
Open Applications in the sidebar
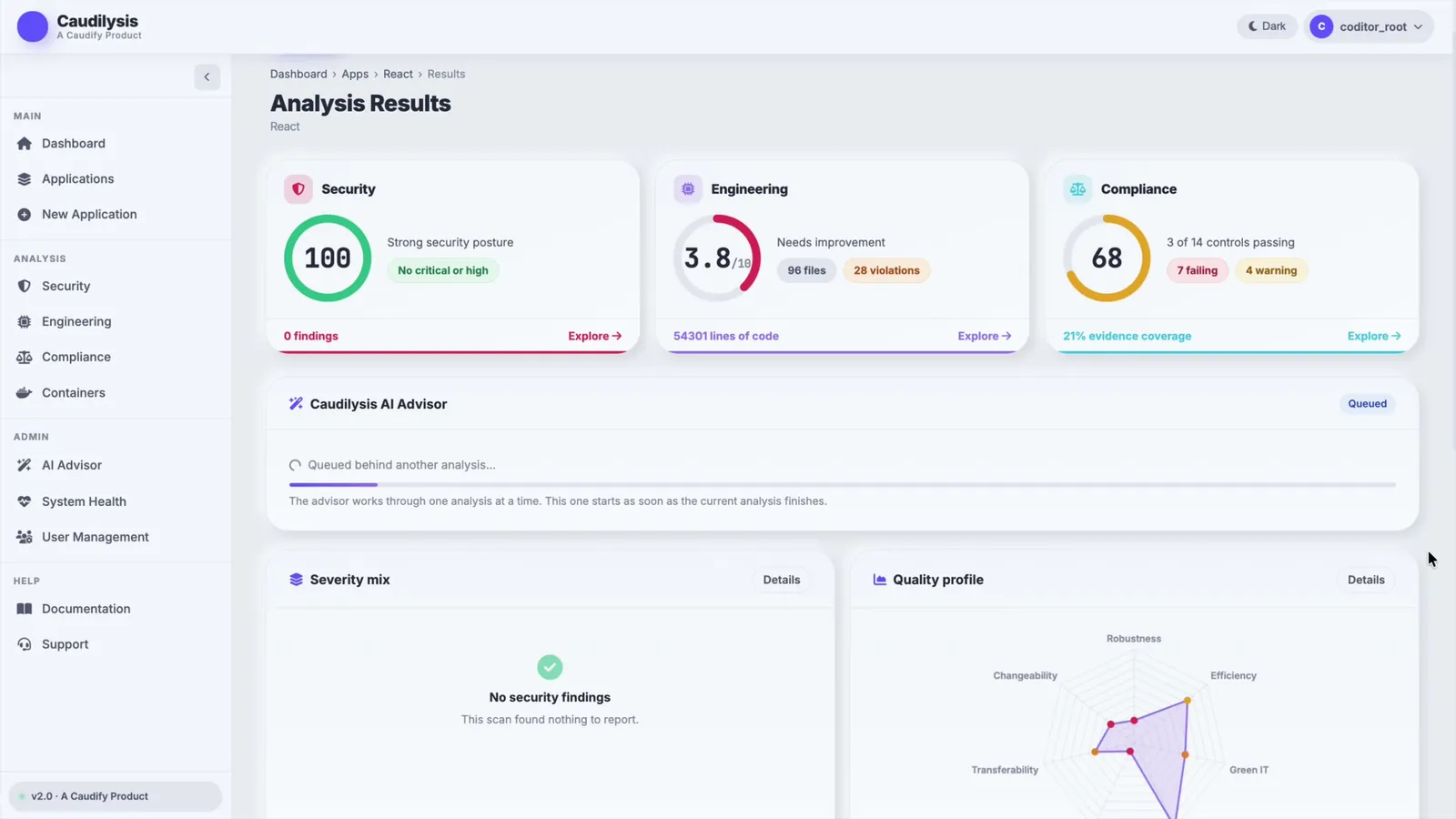(x=116, y=179)
